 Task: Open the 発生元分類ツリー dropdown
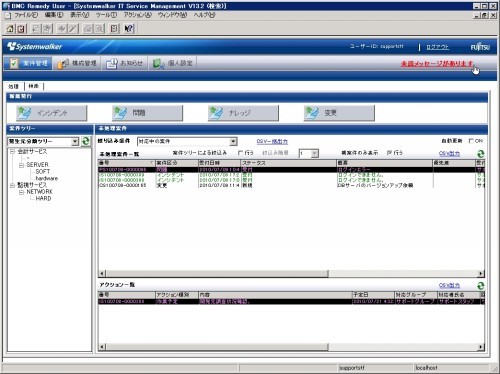75,142
